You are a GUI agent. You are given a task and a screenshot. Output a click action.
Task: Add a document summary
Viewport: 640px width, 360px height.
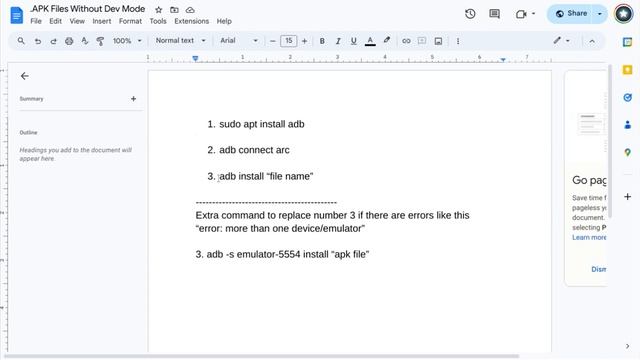point(133,99)
